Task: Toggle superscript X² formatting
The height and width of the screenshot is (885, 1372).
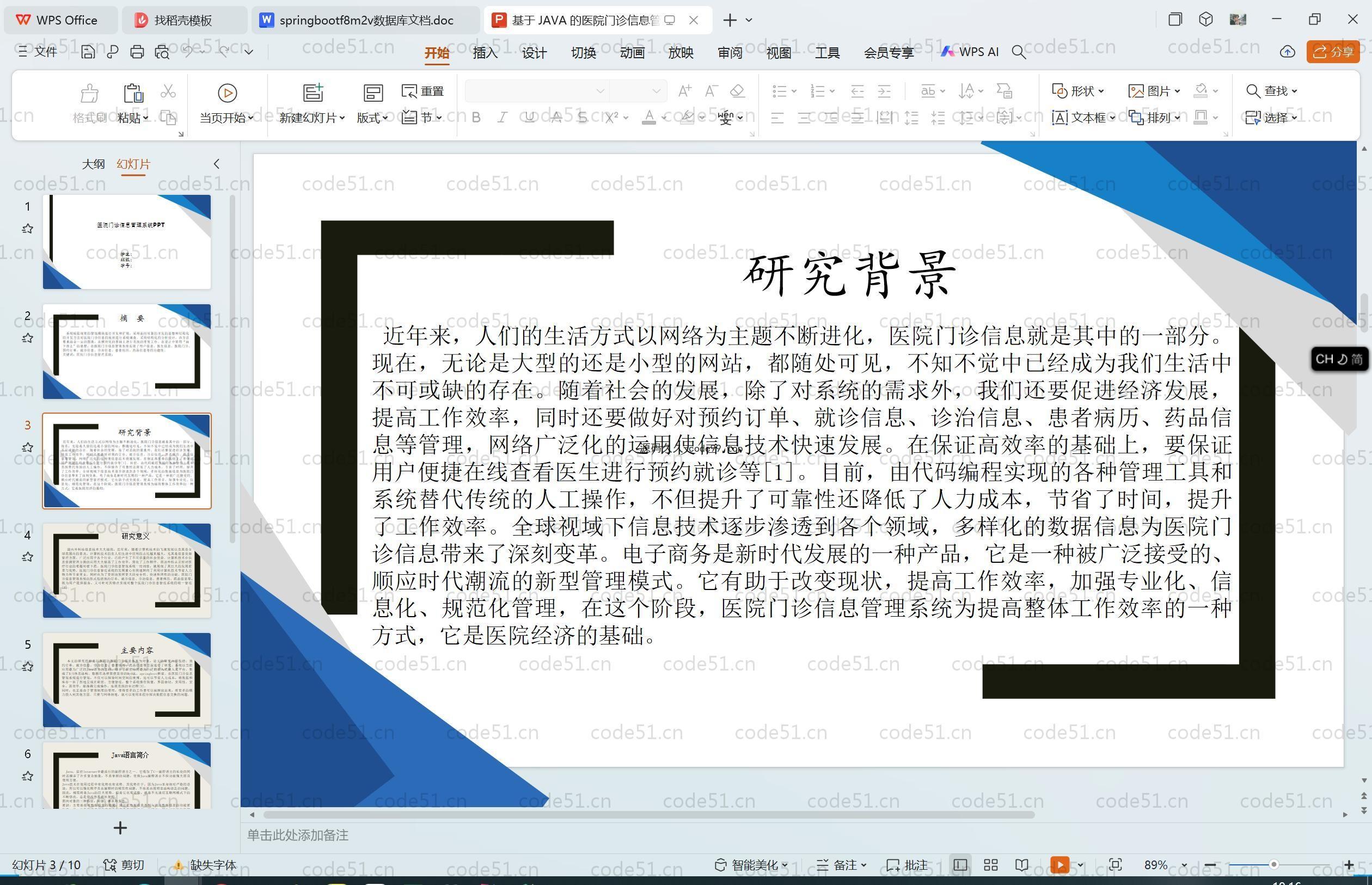Action: (x=611, y=118)
